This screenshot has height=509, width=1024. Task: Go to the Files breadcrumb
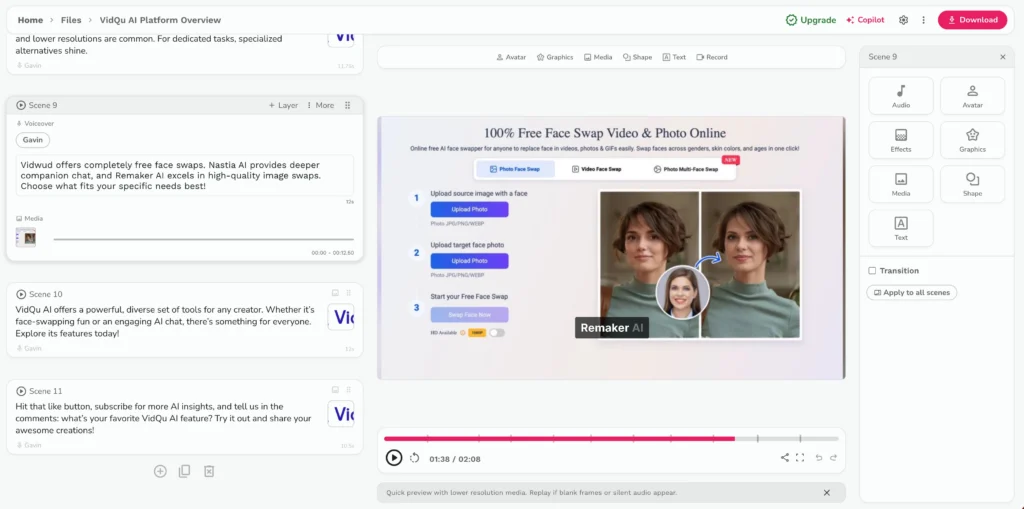(71, 20)
